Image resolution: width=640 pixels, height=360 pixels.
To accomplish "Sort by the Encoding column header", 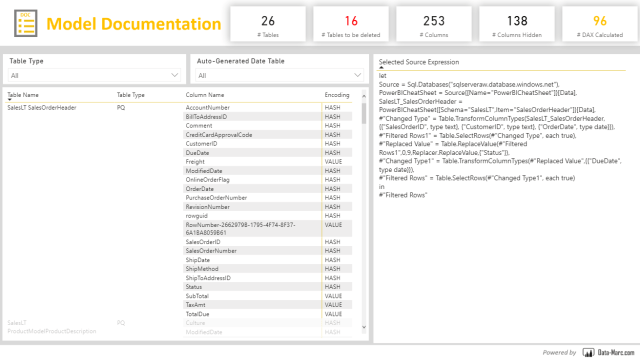I will tap(337, 95).
